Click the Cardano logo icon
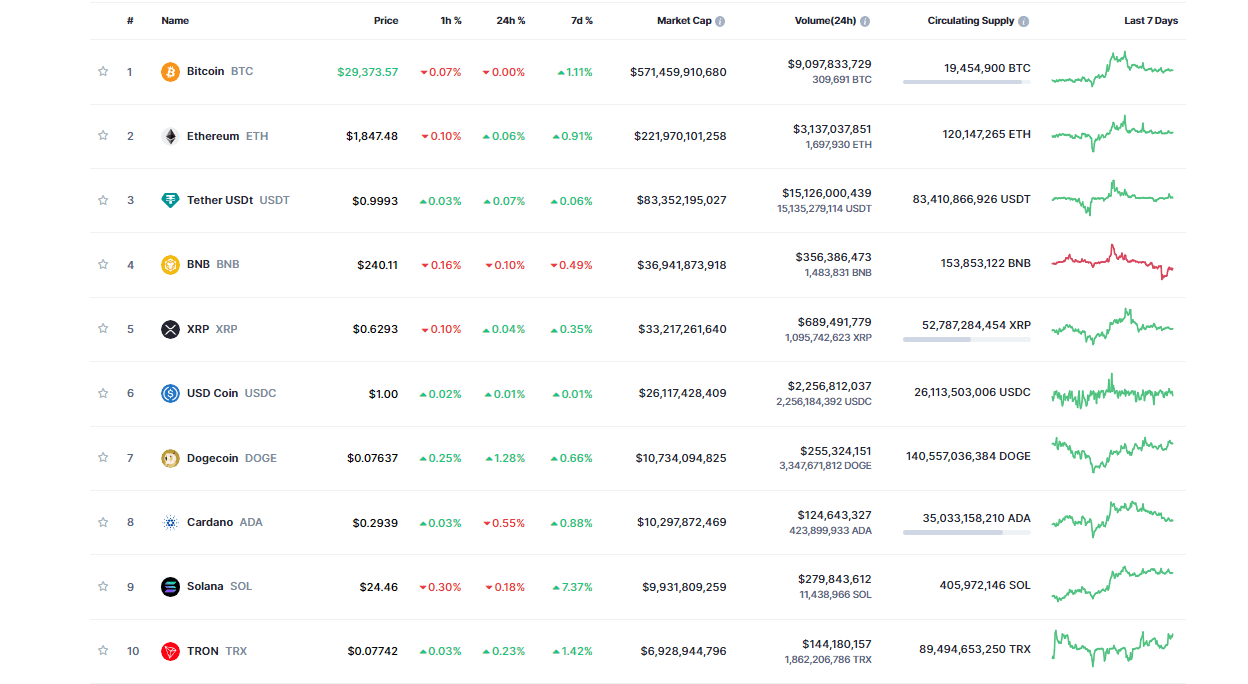Image resolution: width=1248 pixels, height=684 pixels. [170, 522]
